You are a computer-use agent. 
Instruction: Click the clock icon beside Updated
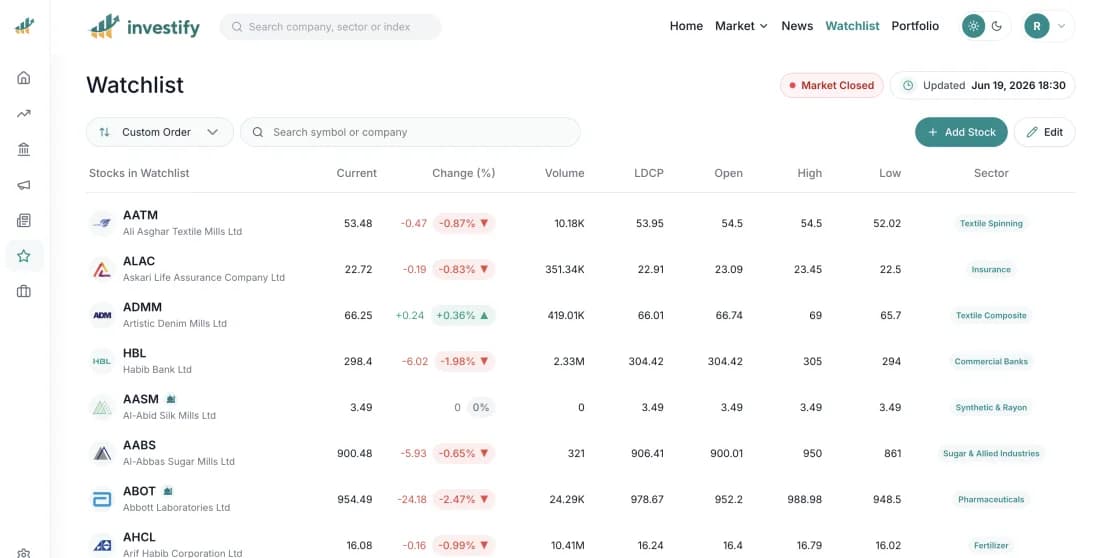(x=908, y=85)
